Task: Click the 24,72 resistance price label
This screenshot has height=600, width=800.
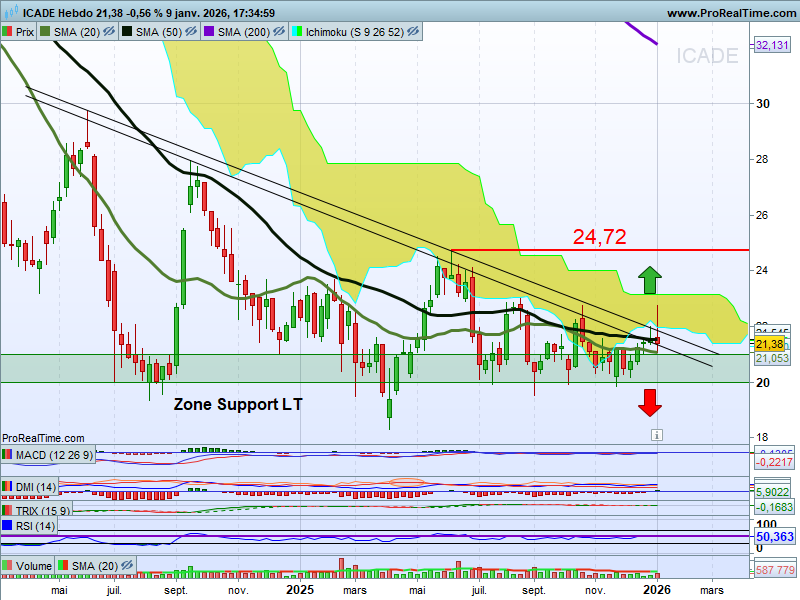Action: pyautogui.click(x=599, y=237)
